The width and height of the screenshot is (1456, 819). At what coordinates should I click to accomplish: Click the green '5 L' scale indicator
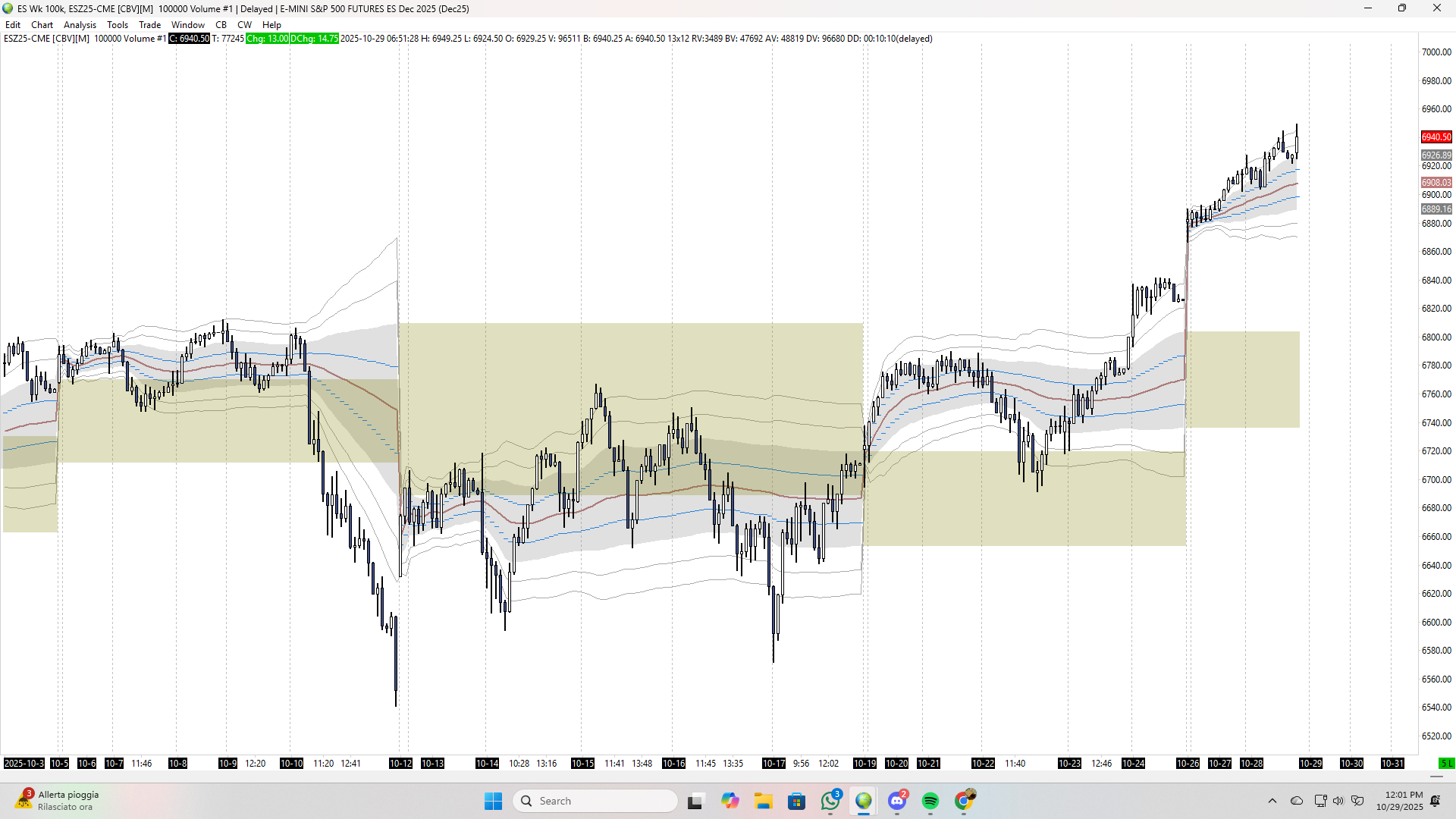tap(1446, 763)
